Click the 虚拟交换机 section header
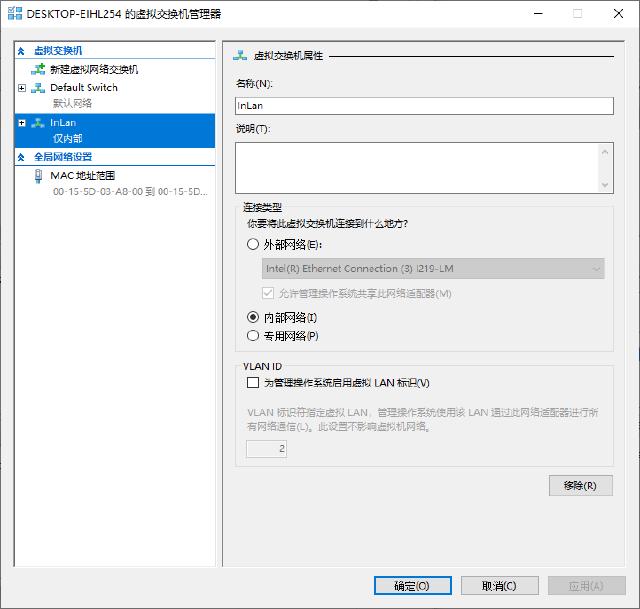Viewport: 640px width, 609px height. 58,51
